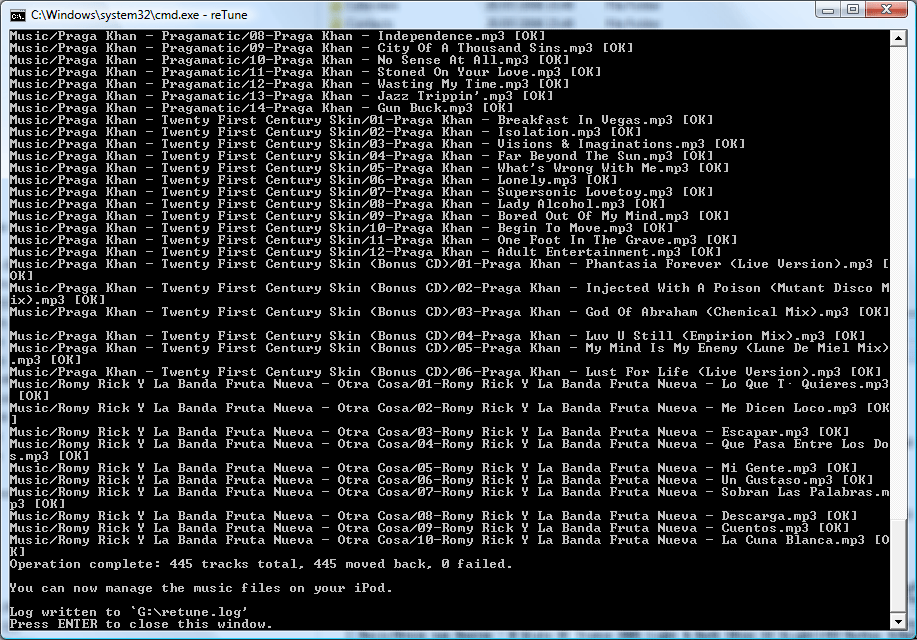Click the 'Phantasia Forever (Live Version).mp3' line

pos(449,270)
